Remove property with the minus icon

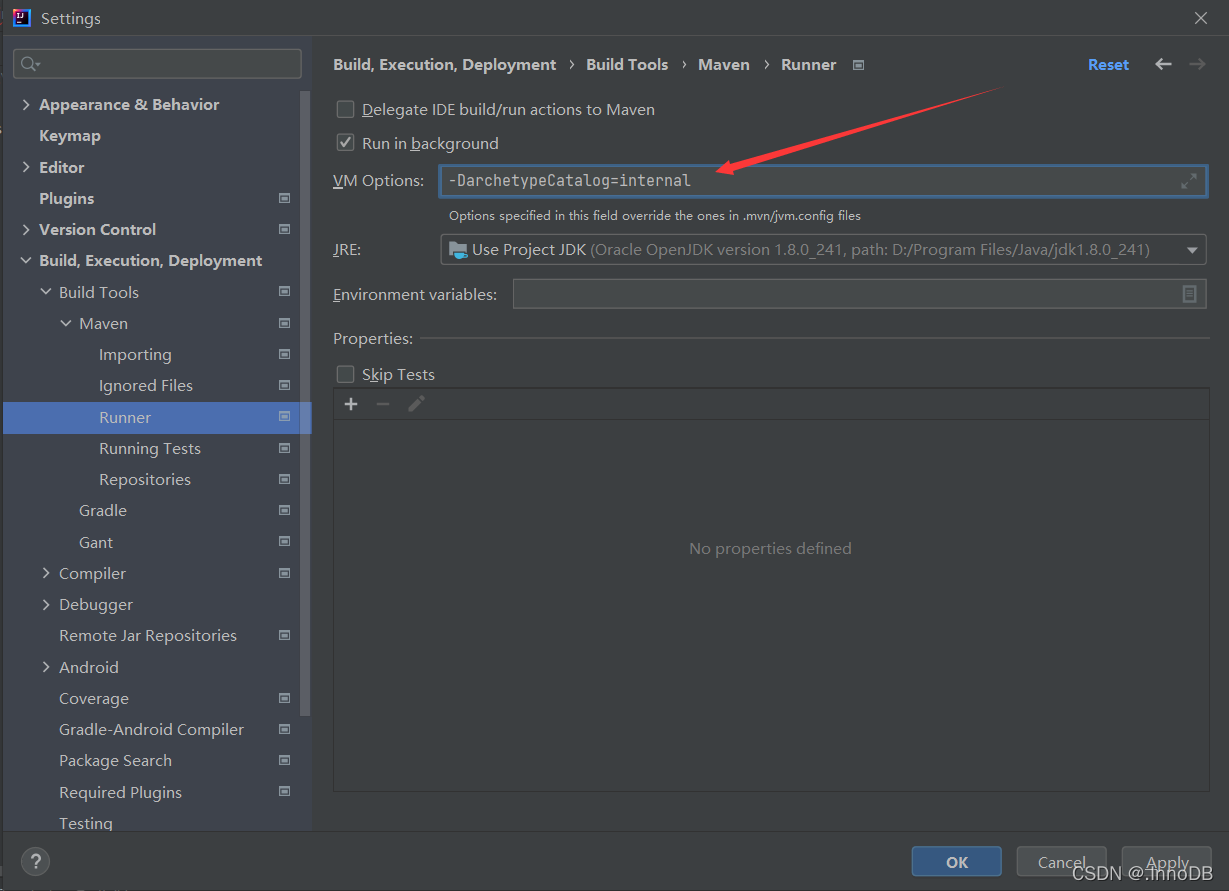click(383, 404)
